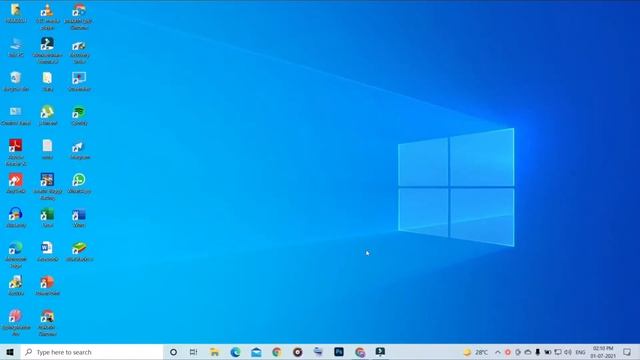Select the yellow folder on the desktop
Viewport: 640px width, 360px height.
click(x=16, y=13)
